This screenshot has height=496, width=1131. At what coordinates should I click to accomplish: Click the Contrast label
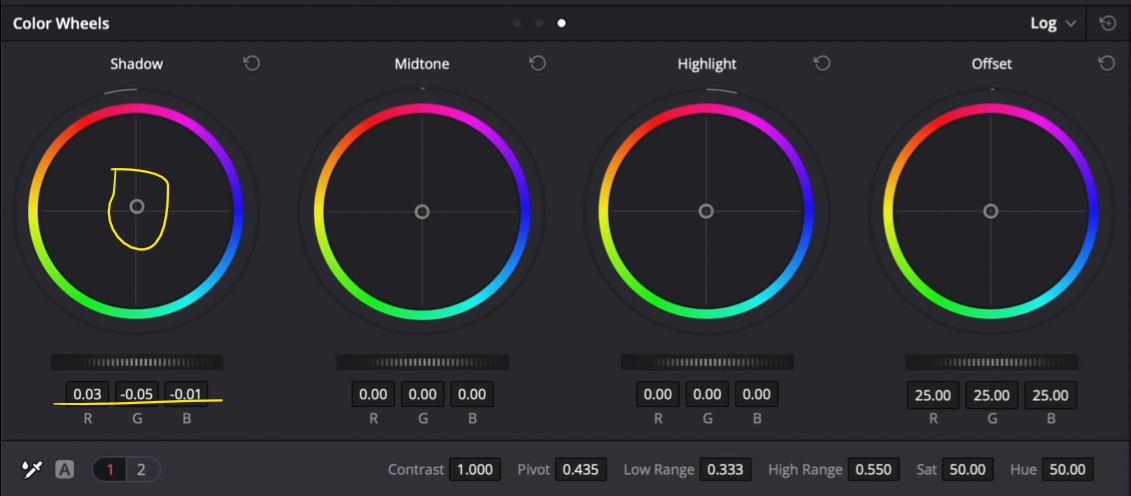[x=416, y=470]
